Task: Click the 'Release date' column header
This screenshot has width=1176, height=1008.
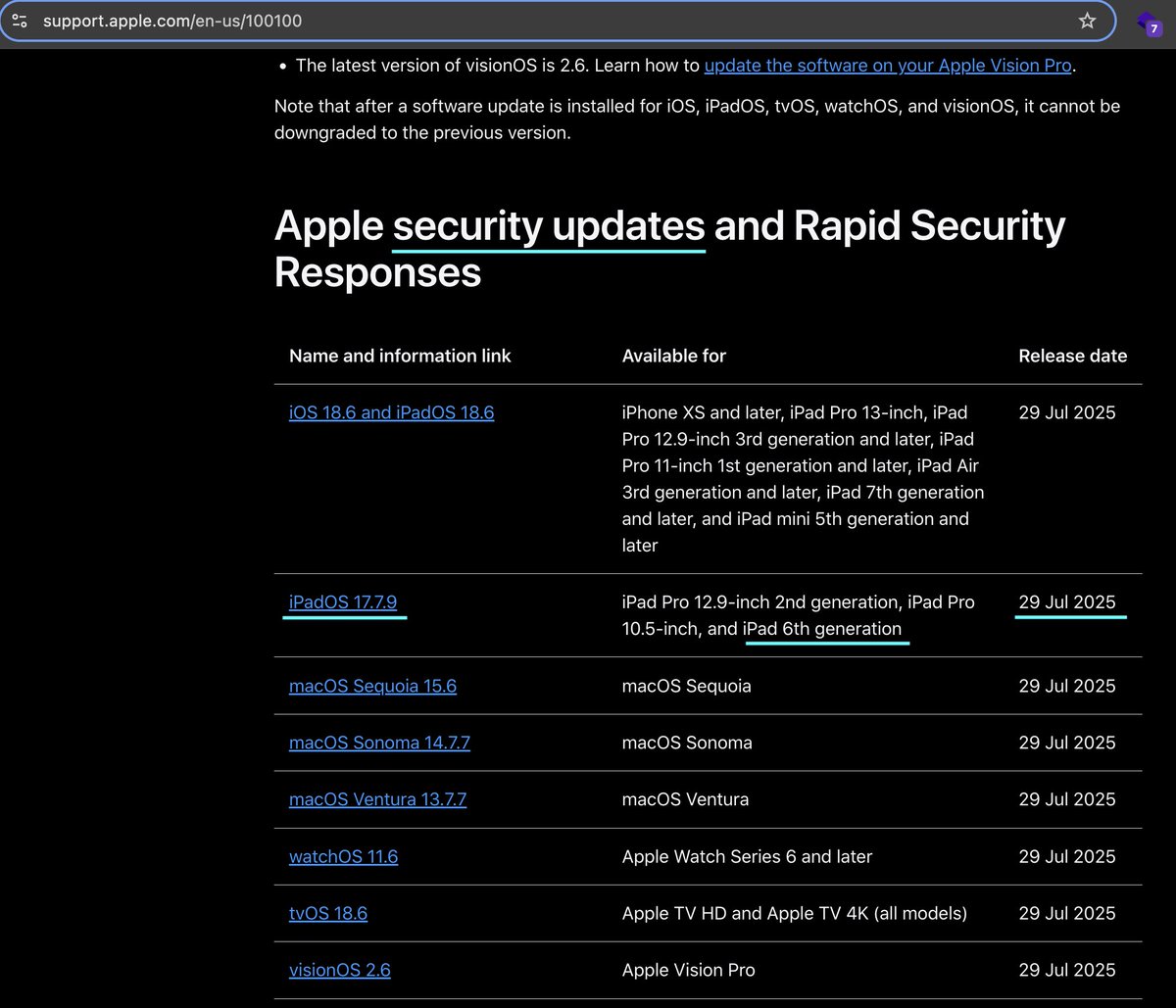Action: [1072, 356]
